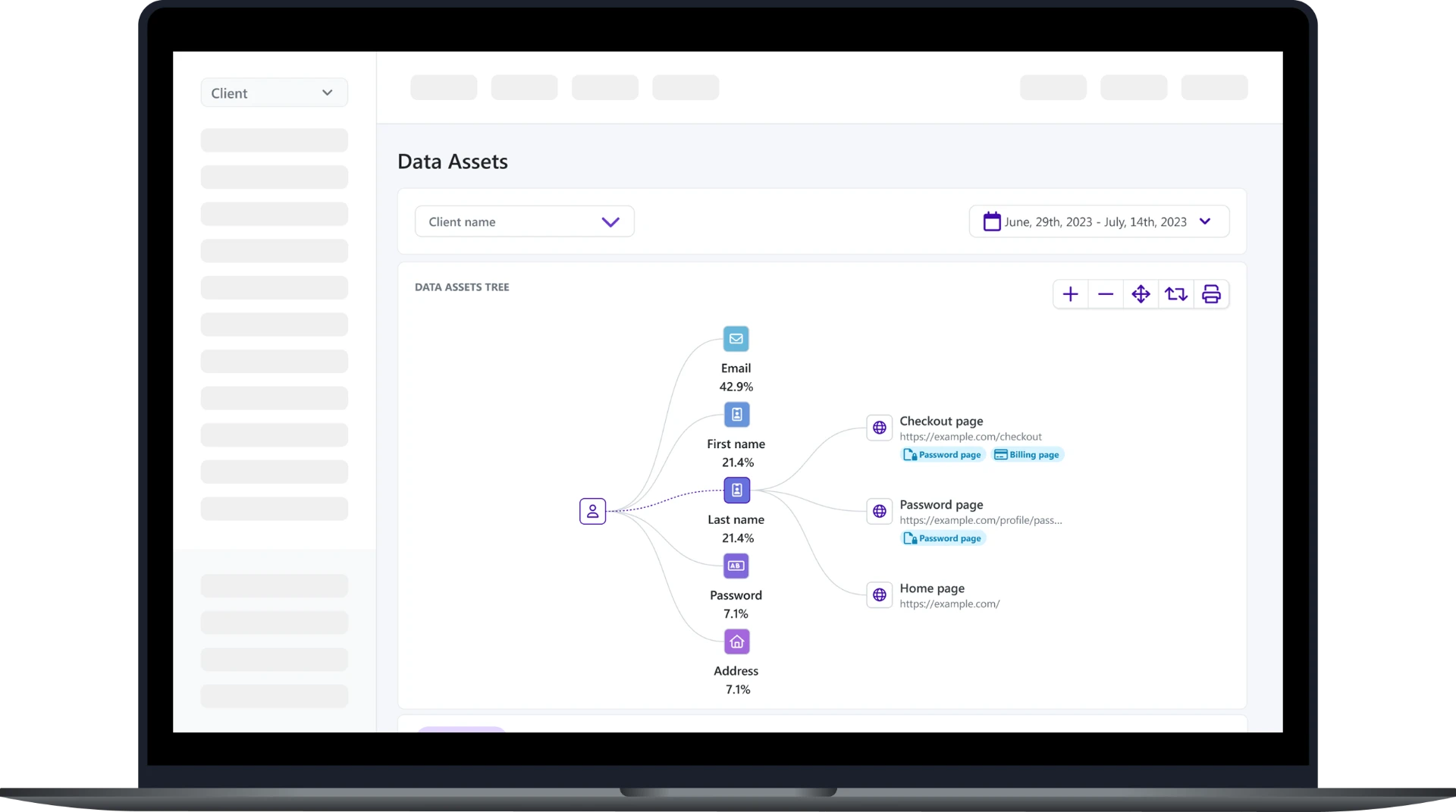Open the Client name dropdown
1456x812 pixels.
525,221
